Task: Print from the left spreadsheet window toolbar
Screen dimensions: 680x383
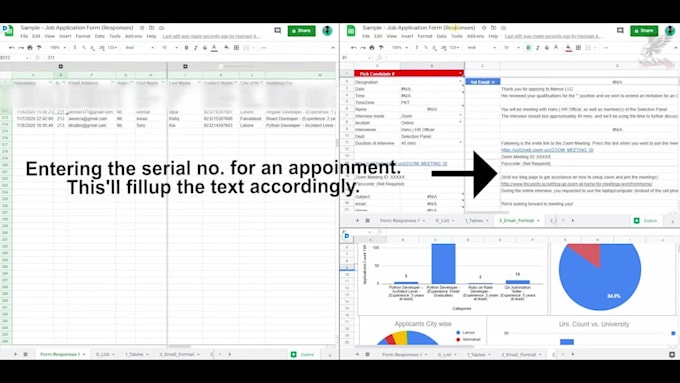Action: [30, 47]
